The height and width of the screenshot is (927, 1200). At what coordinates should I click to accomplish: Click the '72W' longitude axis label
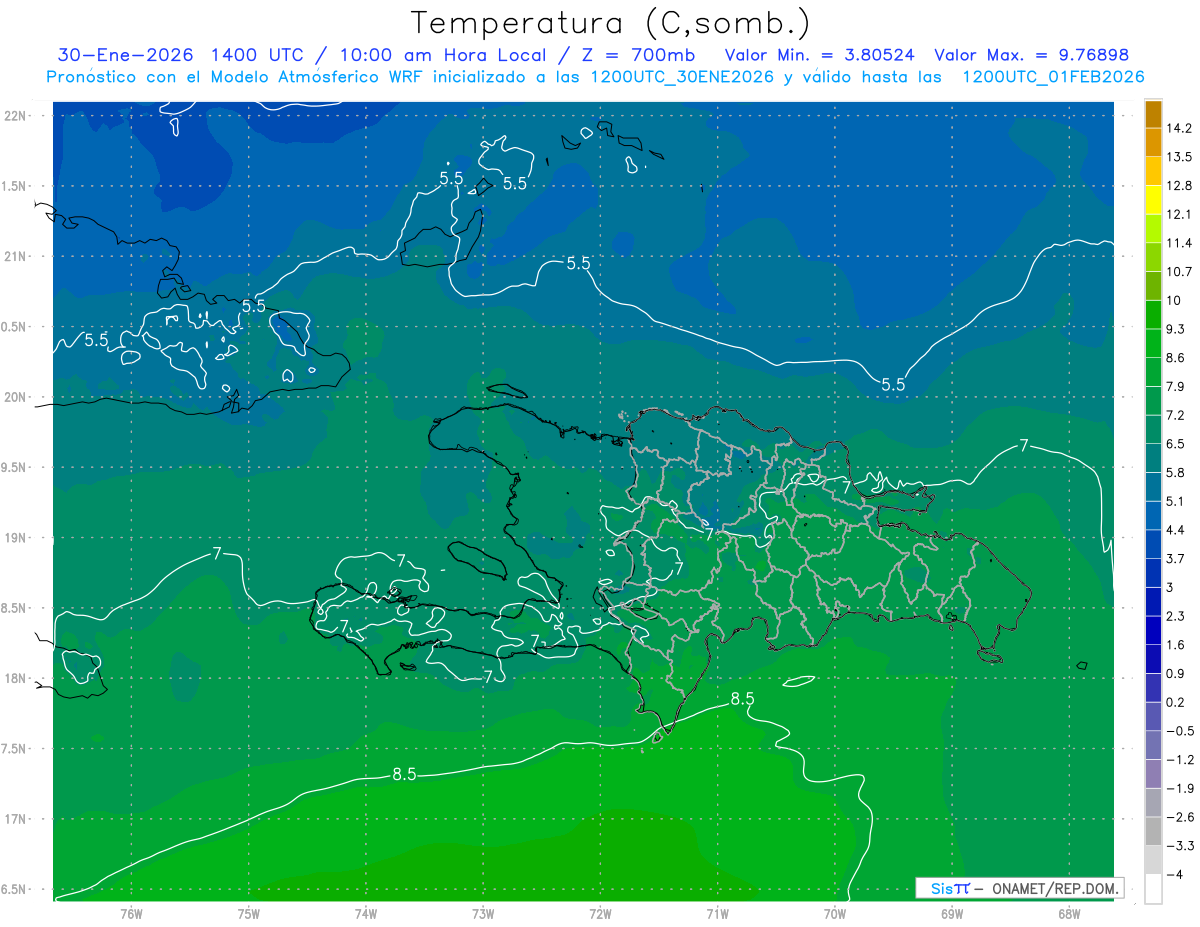coord(600,914)
